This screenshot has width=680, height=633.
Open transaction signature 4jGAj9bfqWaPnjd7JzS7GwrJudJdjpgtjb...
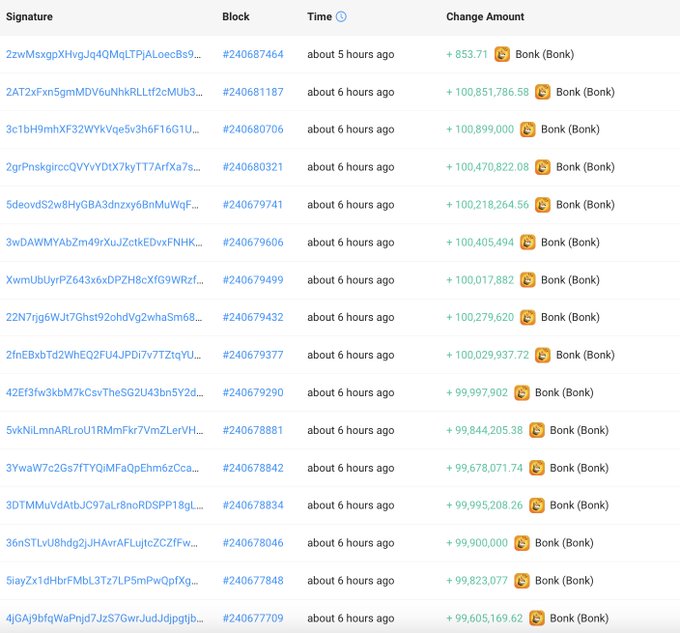(x=105, y=618)
